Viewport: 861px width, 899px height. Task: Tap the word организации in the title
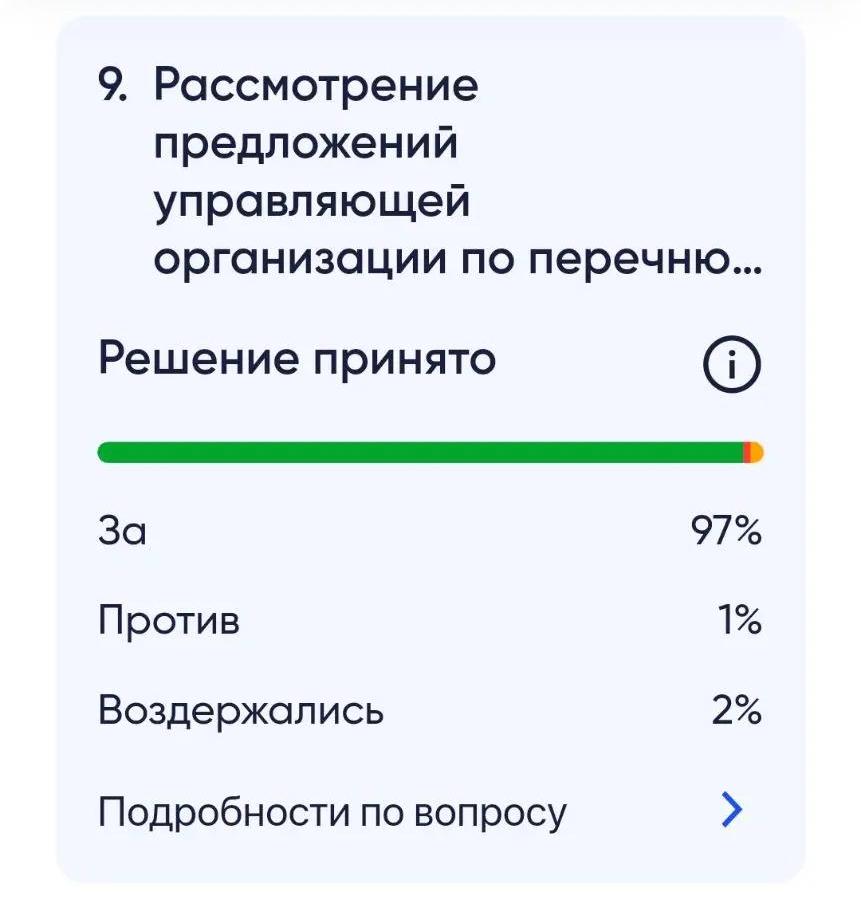point(300,261)
